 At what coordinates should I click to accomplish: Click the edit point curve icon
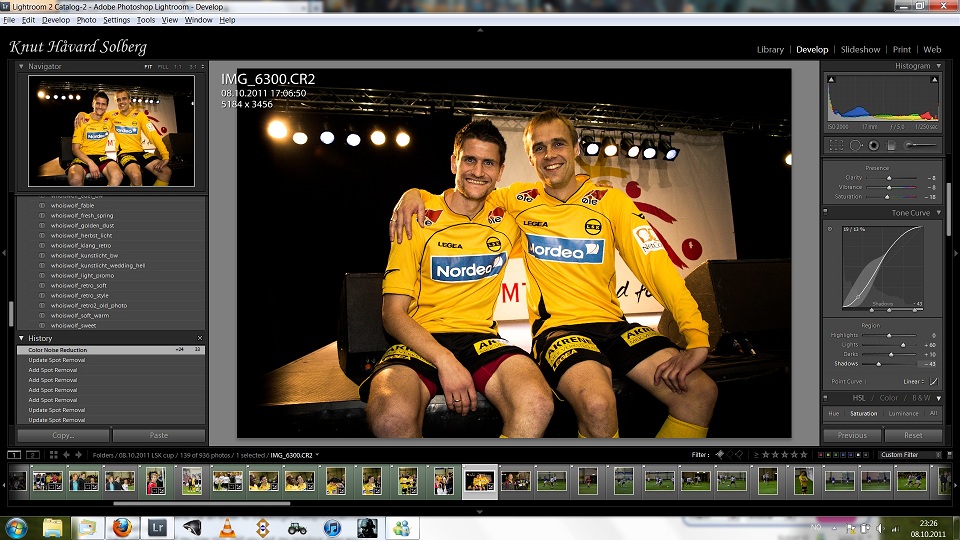(x=934, y=381)
